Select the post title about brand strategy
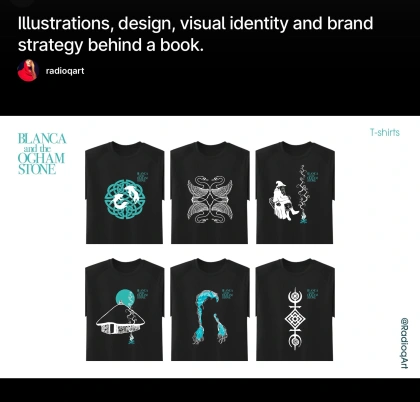420x402 pixels. pyautogui.click(x=195, y=34)
